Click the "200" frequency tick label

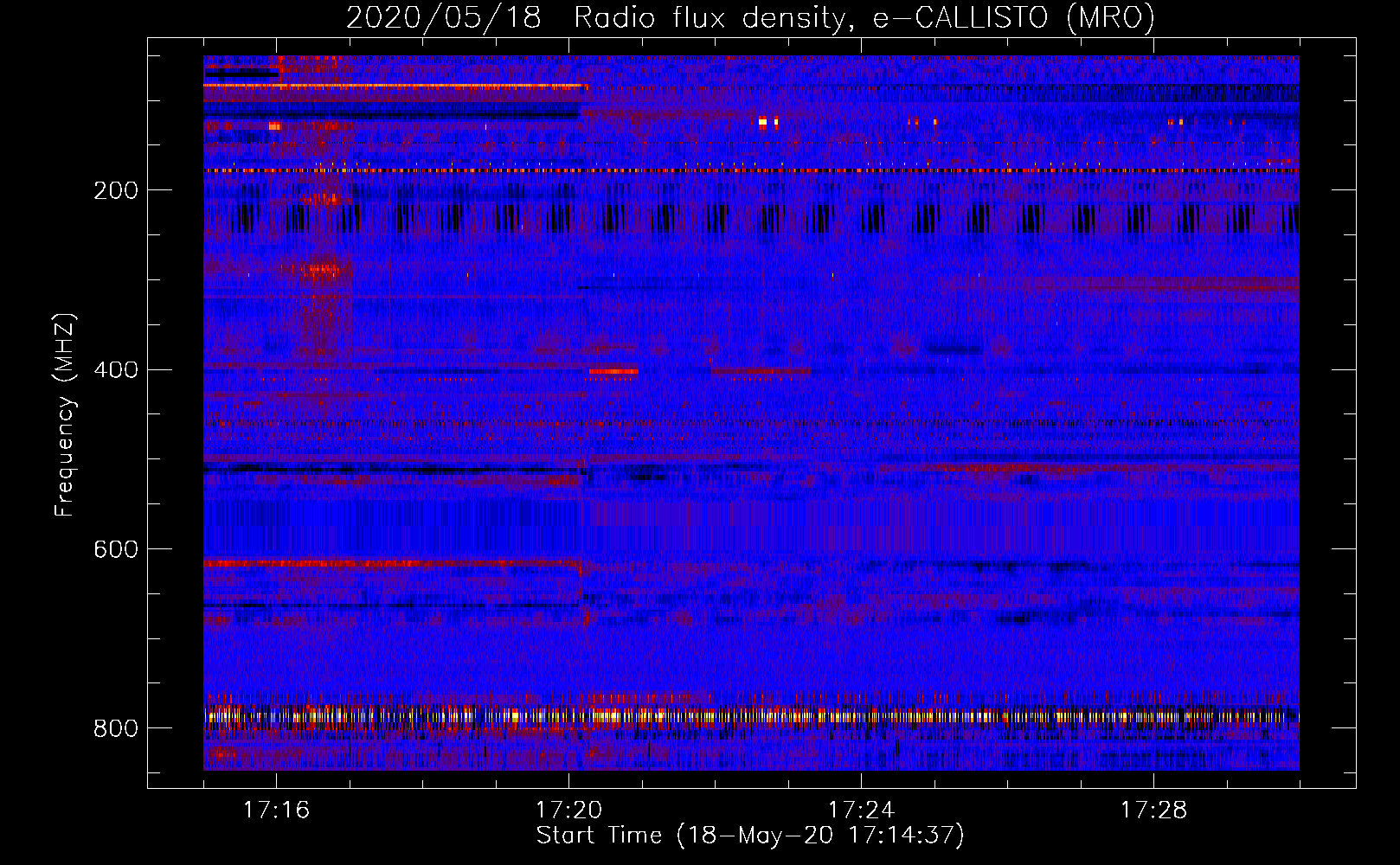[115, 190]
